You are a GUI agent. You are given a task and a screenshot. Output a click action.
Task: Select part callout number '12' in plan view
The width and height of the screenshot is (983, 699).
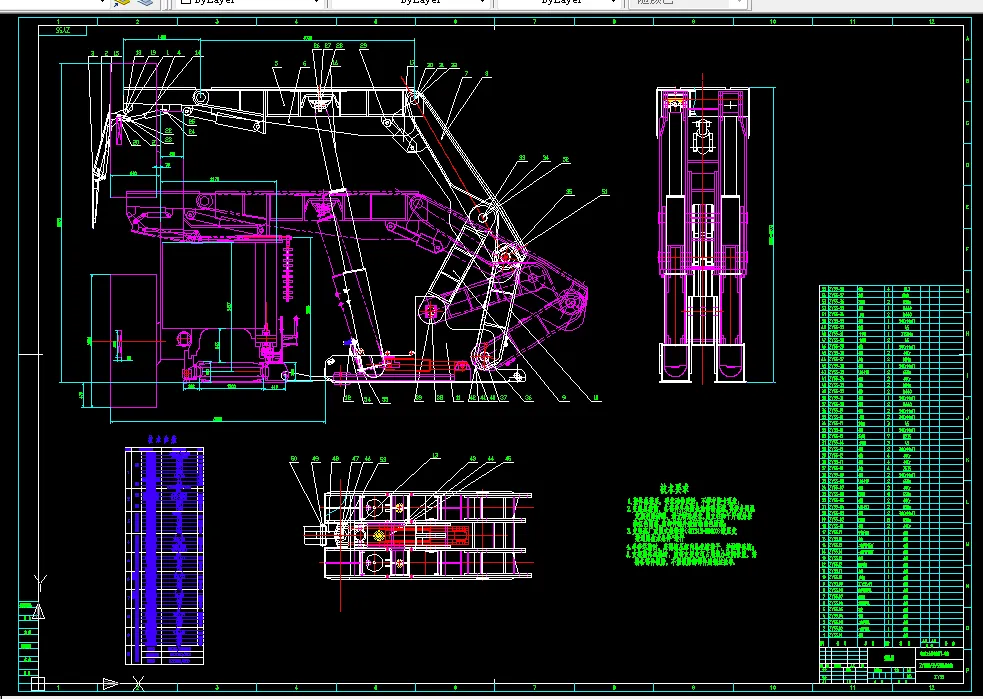pyautogui.click(x=435, y=456)
